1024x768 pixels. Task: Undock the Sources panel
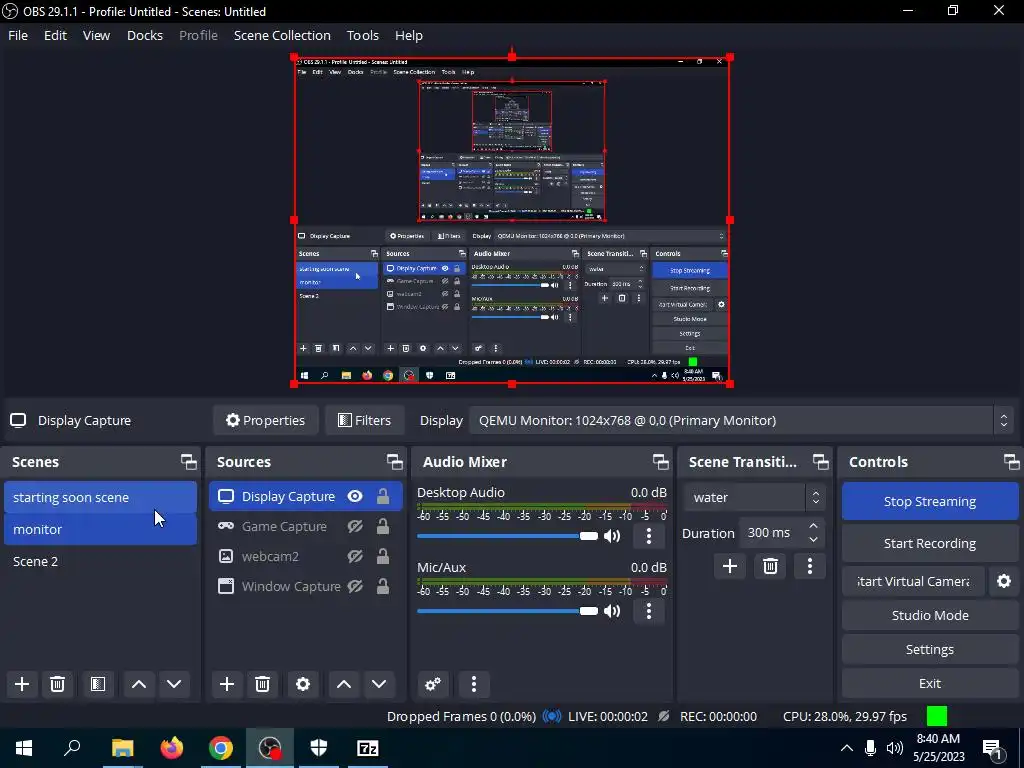[394, 462]
